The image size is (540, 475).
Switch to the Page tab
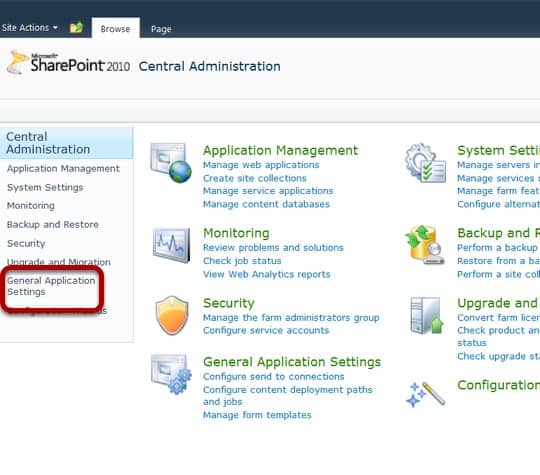pyautogui.click(x=161, y=29)
